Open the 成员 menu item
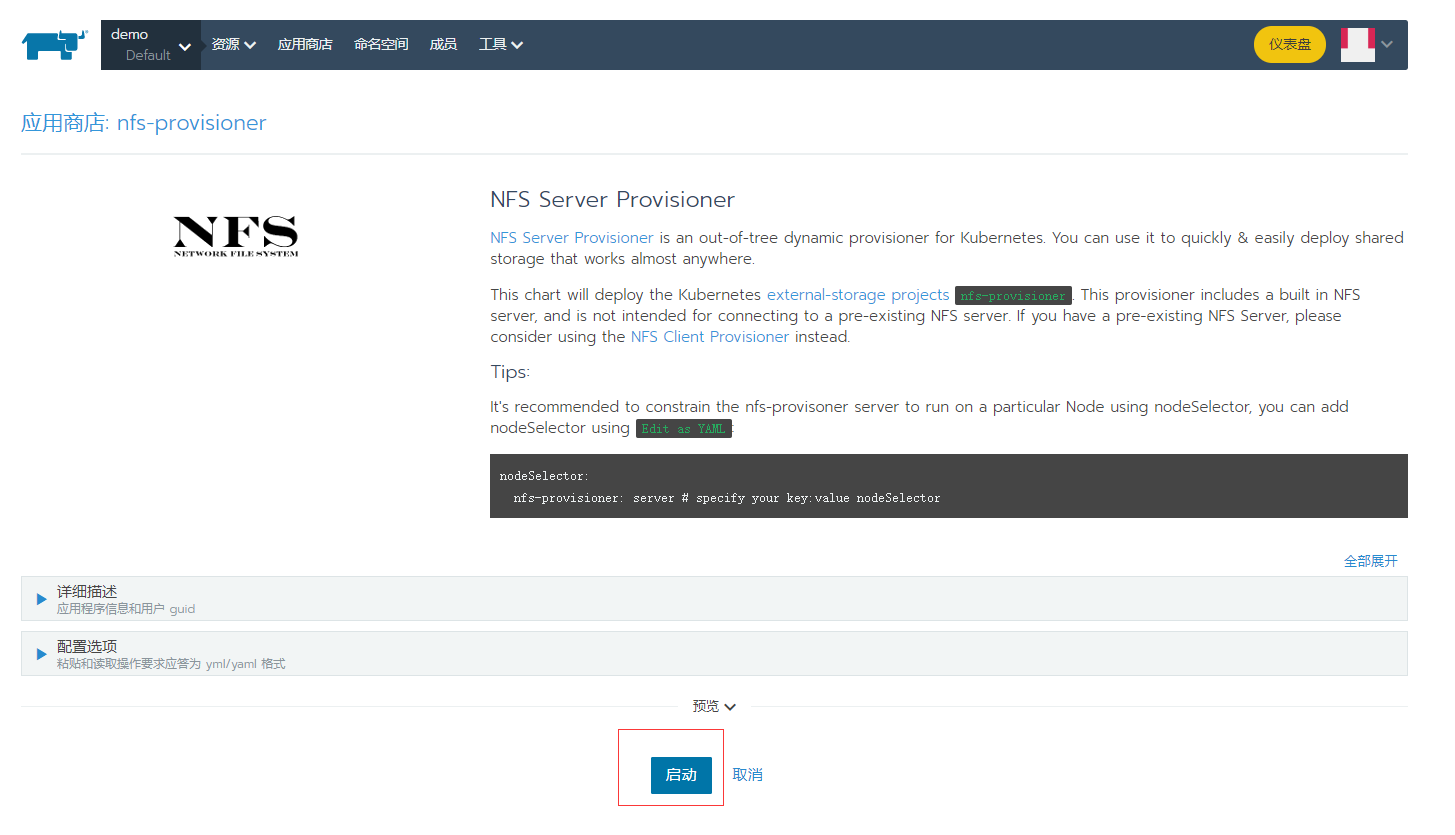This screenshot has width=1455, height=835. tap(443, 44)
